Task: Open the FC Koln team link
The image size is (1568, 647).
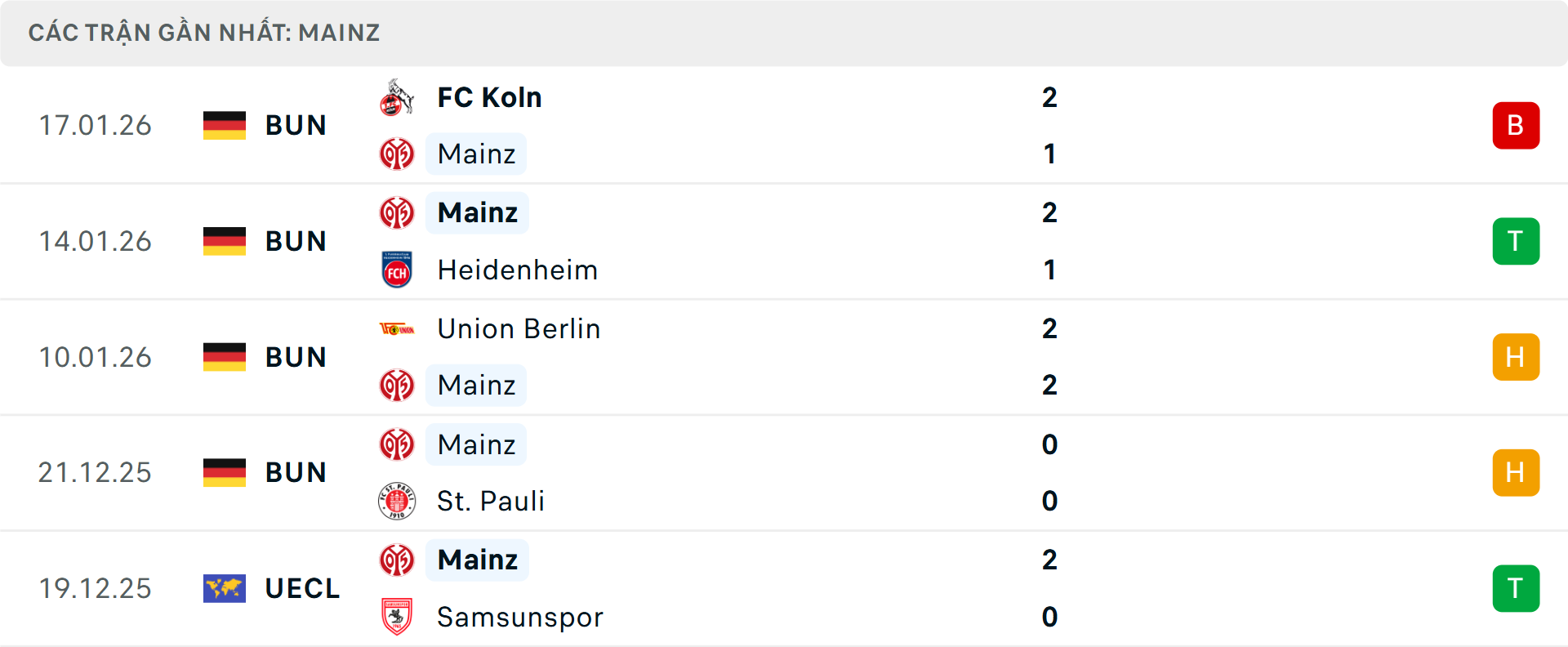Action: point(489,98)
